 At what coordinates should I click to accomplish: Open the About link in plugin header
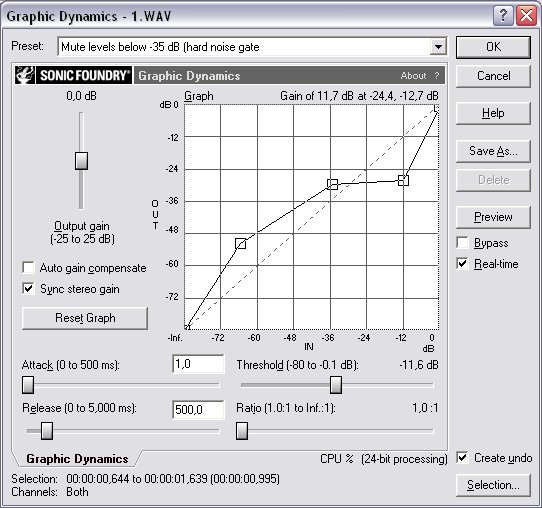coord(413,75)
